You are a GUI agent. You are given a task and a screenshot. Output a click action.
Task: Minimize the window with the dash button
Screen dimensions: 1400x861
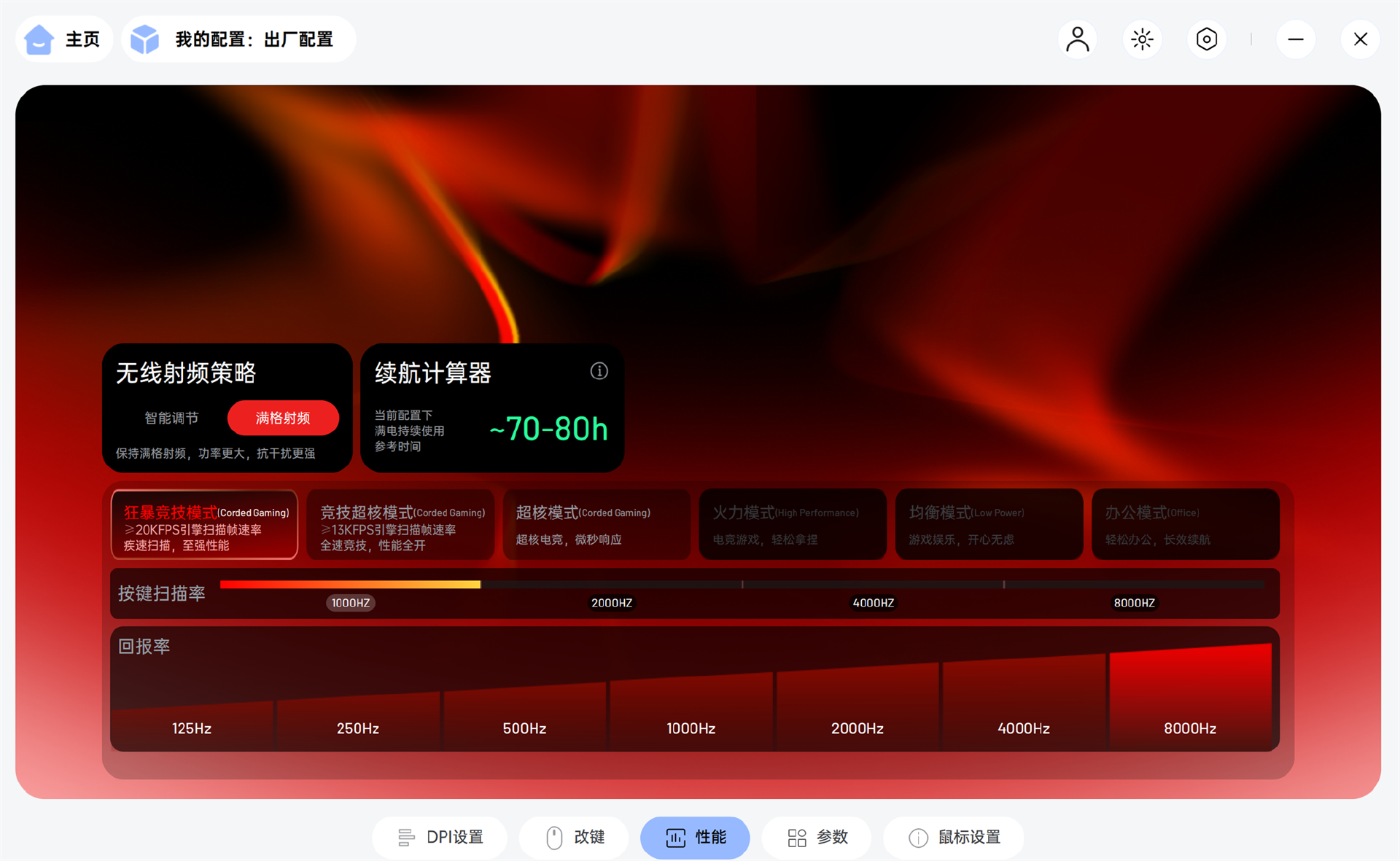click(1296, 39)
